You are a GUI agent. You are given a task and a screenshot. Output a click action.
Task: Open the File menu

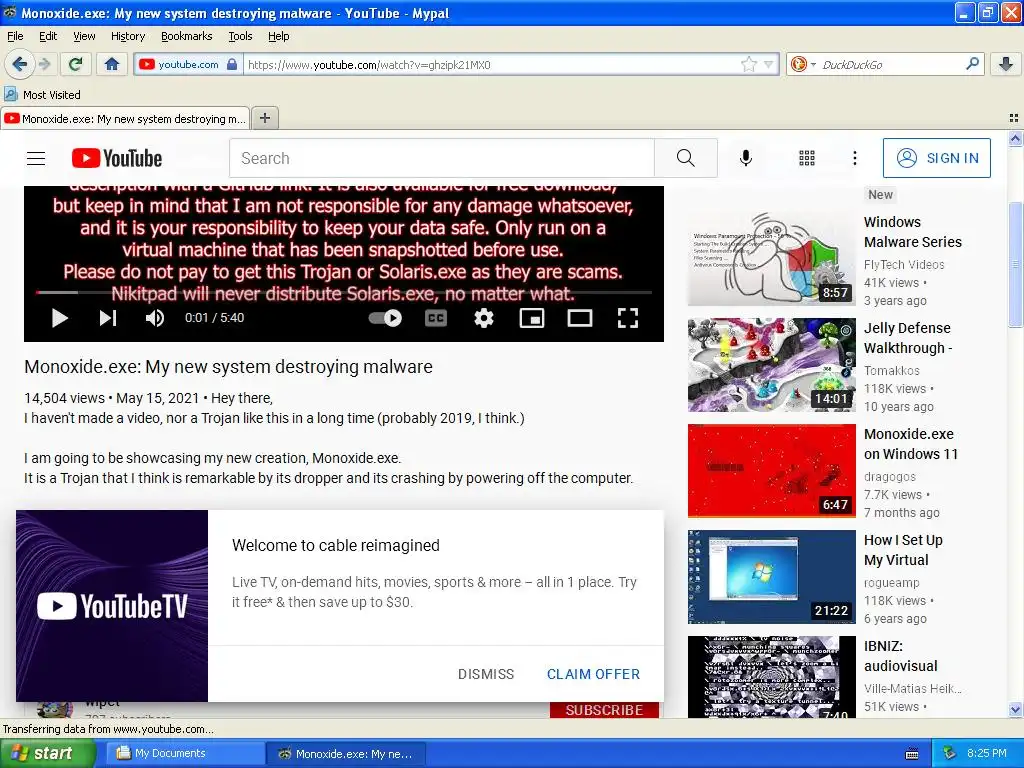click(15, 37)
